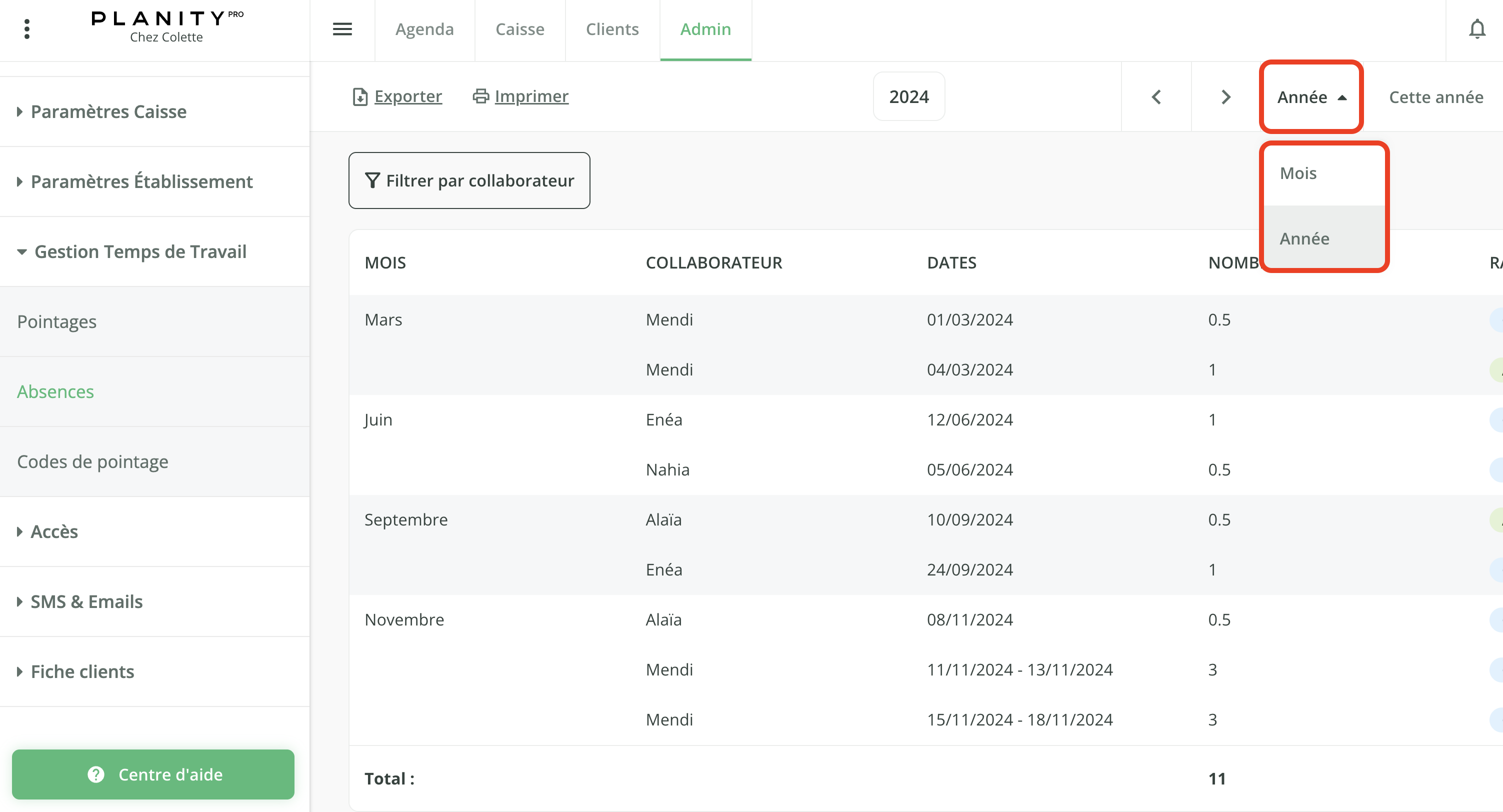Click the Imprimer printer icon
The height and width of the screenshot is (812, 1503).
tap(480, 96)
